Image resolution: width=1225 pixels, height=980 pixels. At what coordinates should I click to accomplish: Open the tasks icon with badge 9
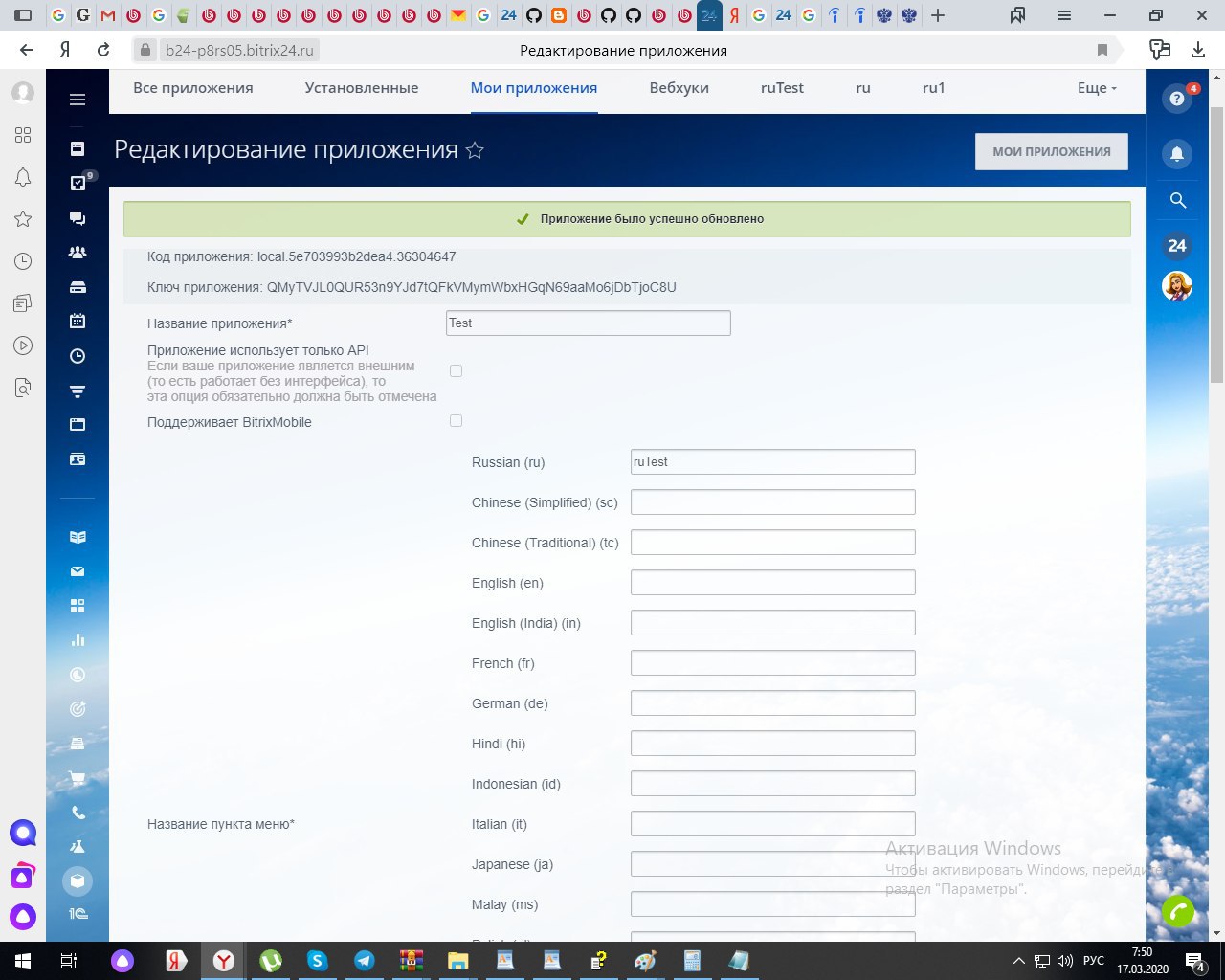78,183
